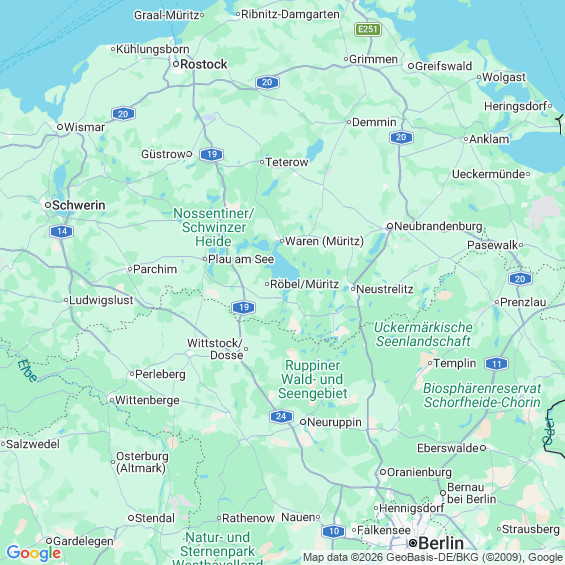Select the Wittstock/Dosse town label

coord(215,349)
